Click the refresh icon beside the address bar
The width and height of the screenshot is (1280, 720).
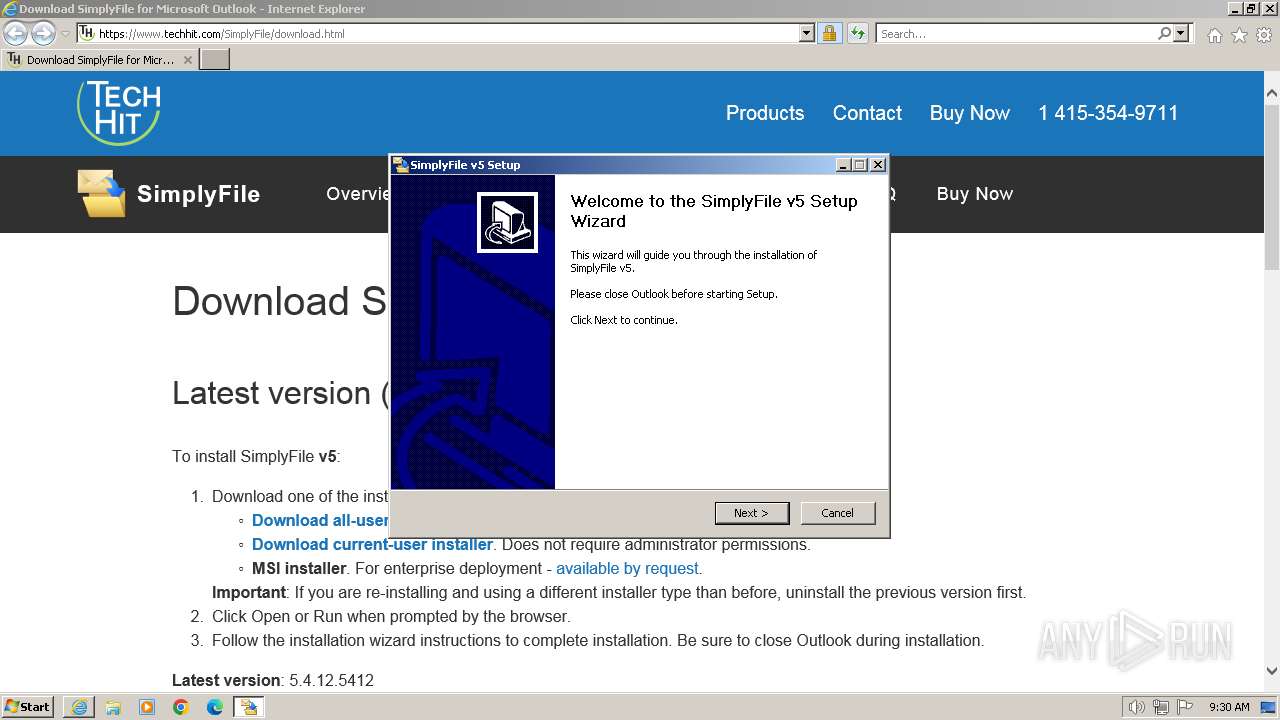(857, 33)
